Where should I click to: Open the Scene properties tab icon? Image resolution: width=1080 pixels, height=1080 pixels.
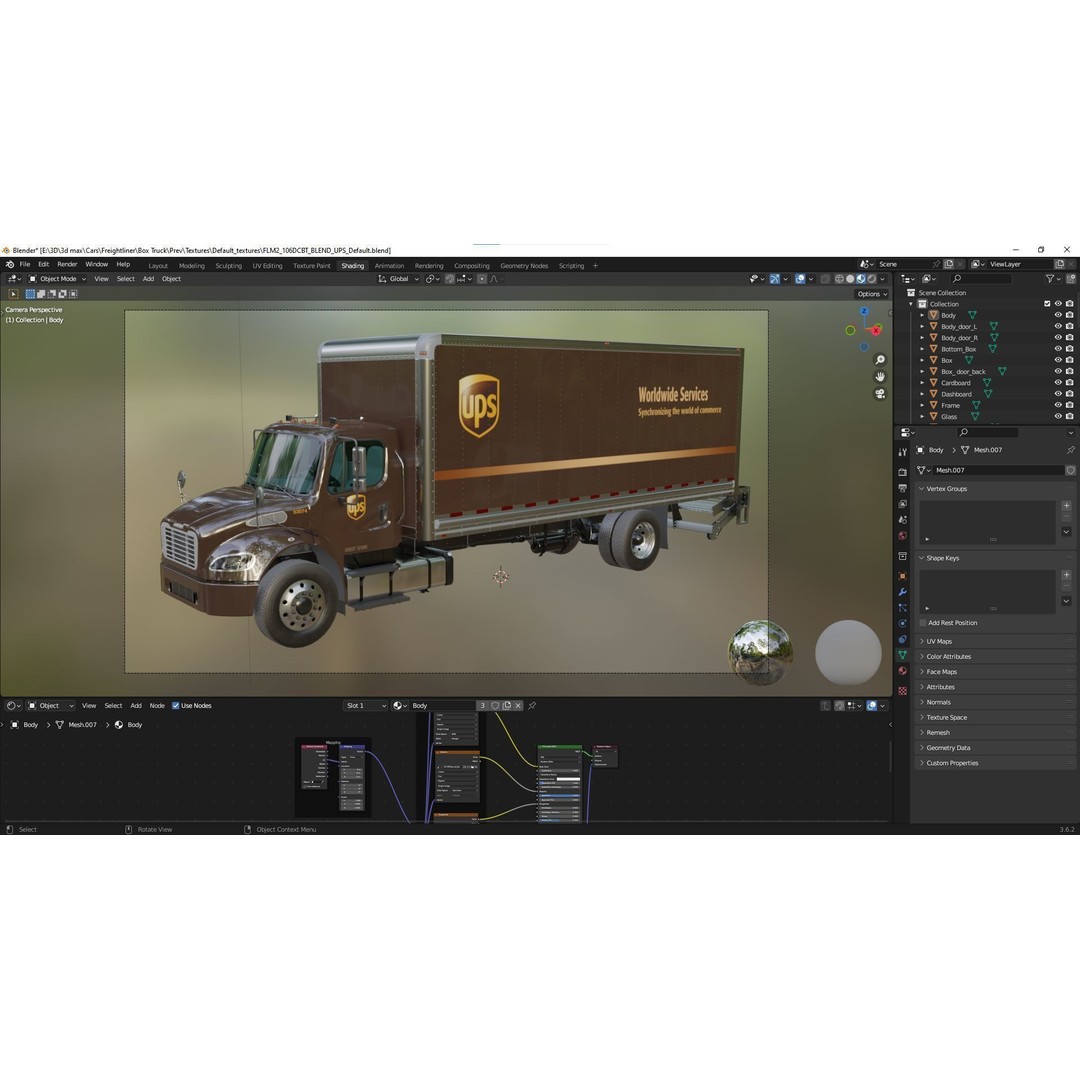click(x=902, y=519)
